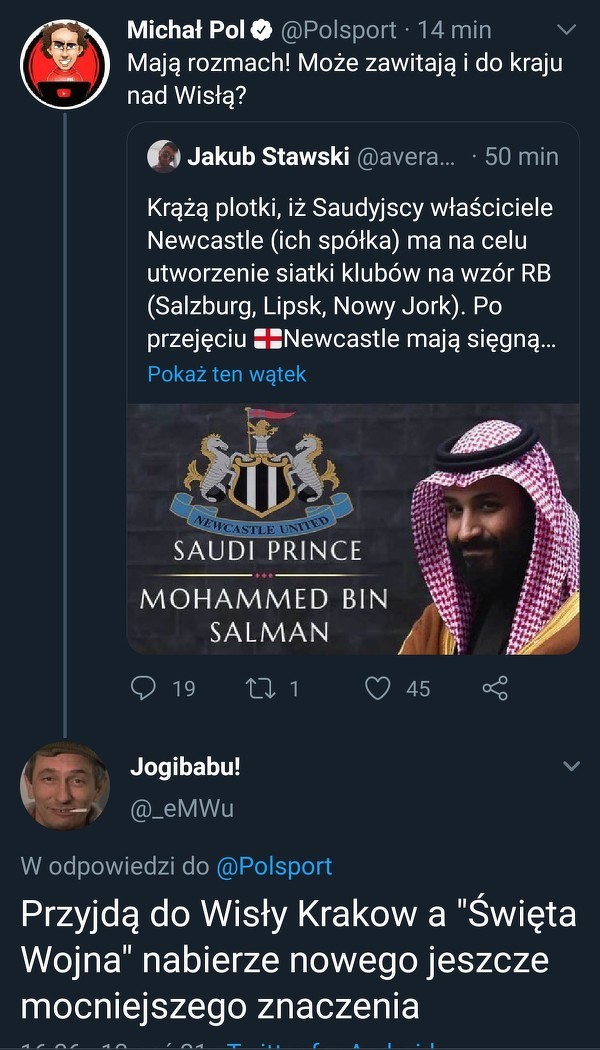600x1050 pixels.
Task: Tap the share icon under the tweet
Action: pos(495,688)
